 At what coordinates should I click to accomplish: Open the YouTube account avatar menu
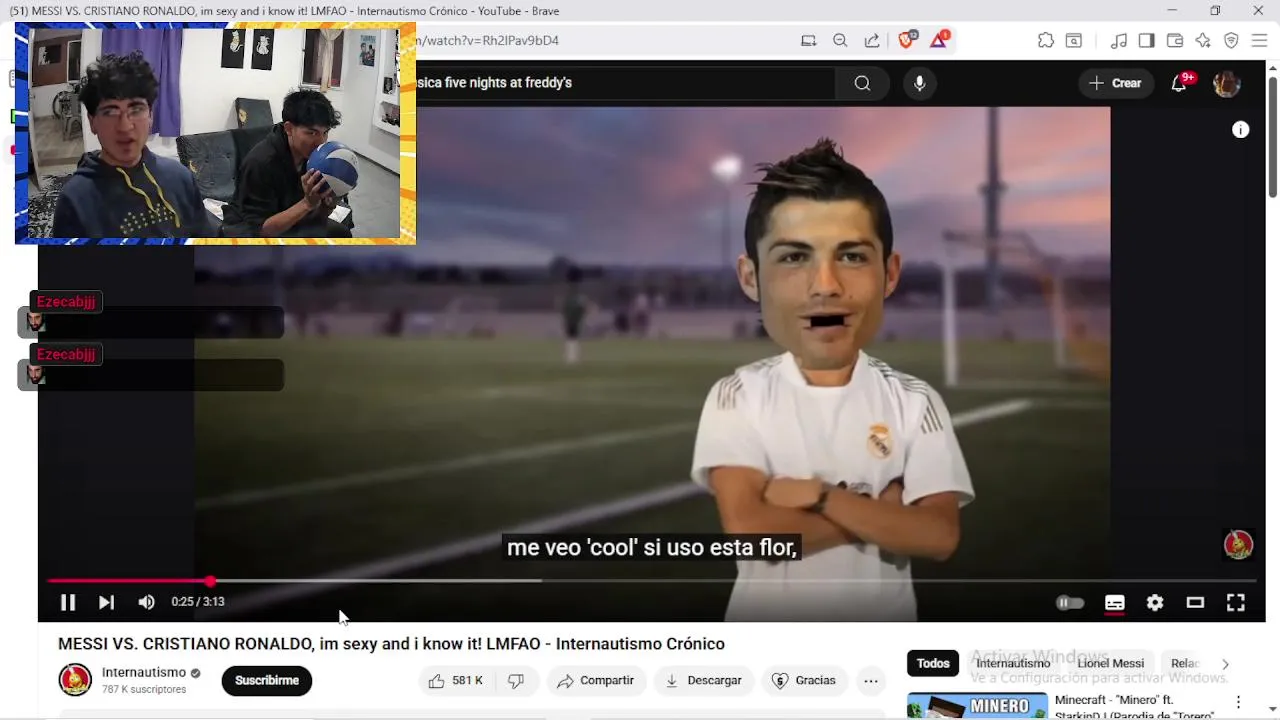point(1227,83)
